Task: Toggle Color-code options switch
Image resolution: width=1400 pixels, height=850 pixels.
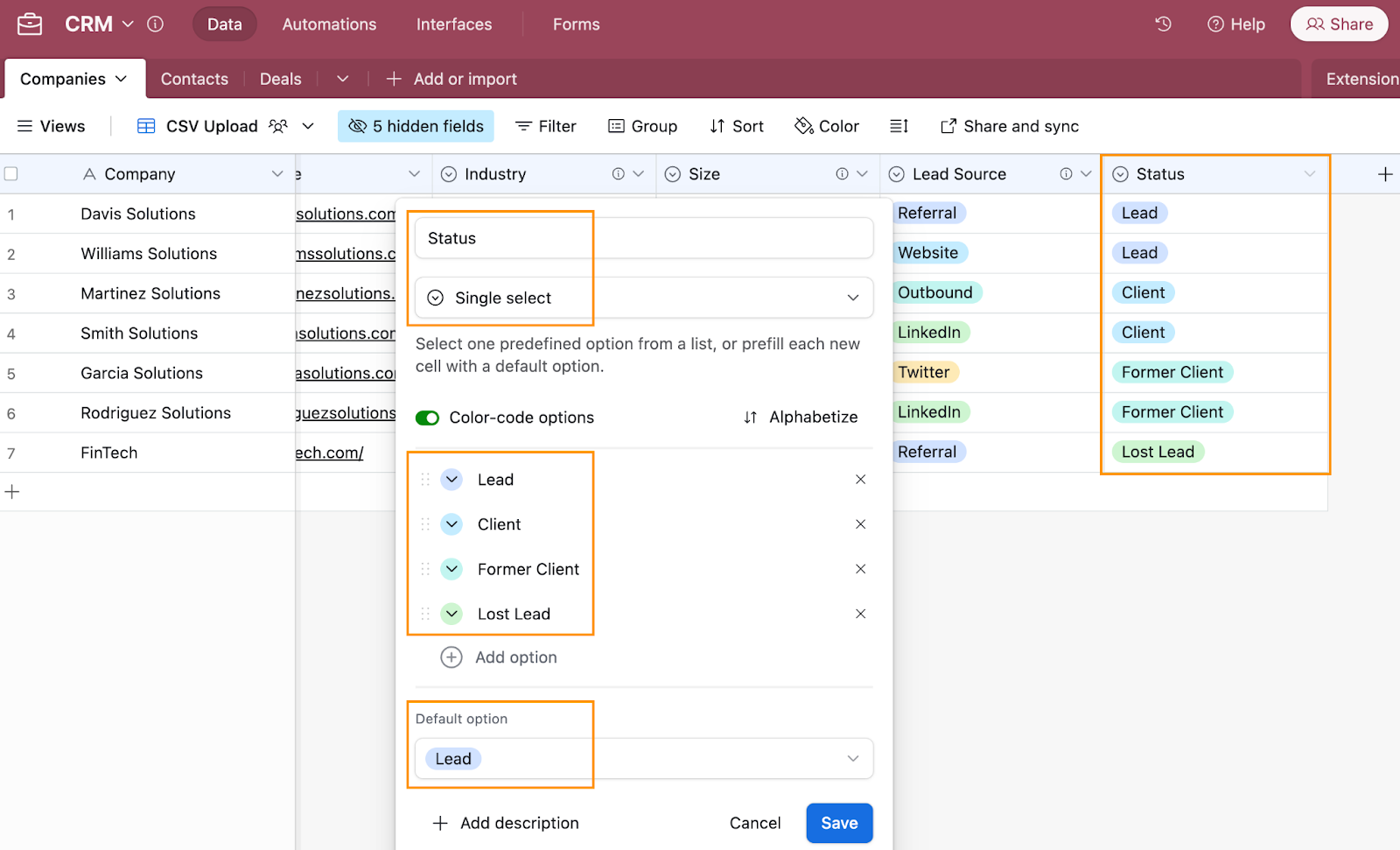Action: (x=427, y=418)
